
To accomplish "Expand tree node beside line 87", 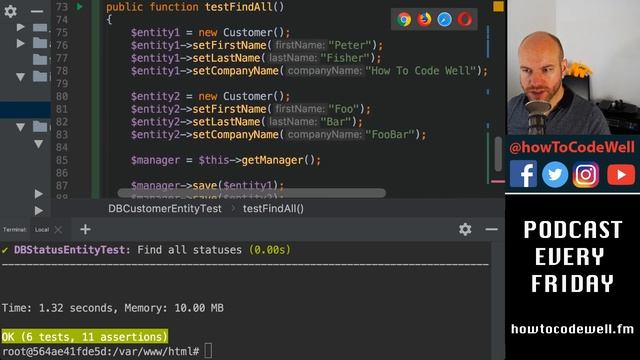I will click(38, 193).
